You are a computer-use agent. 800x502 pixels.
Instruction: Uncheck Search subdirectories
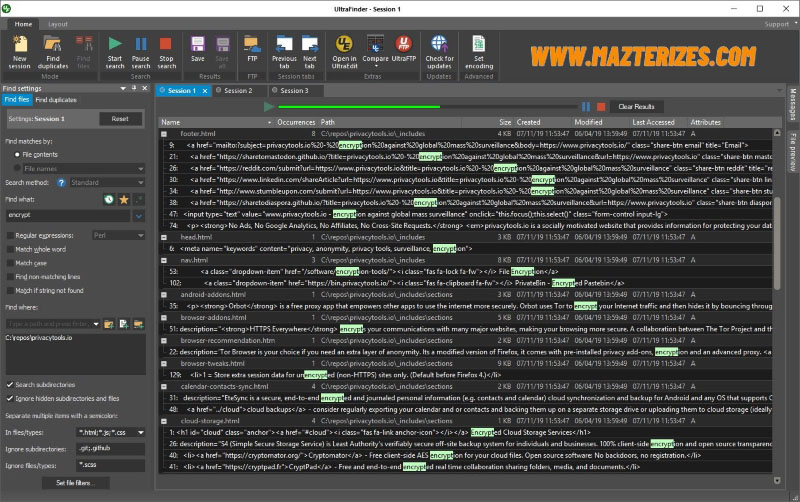click(x=10, y=385)
